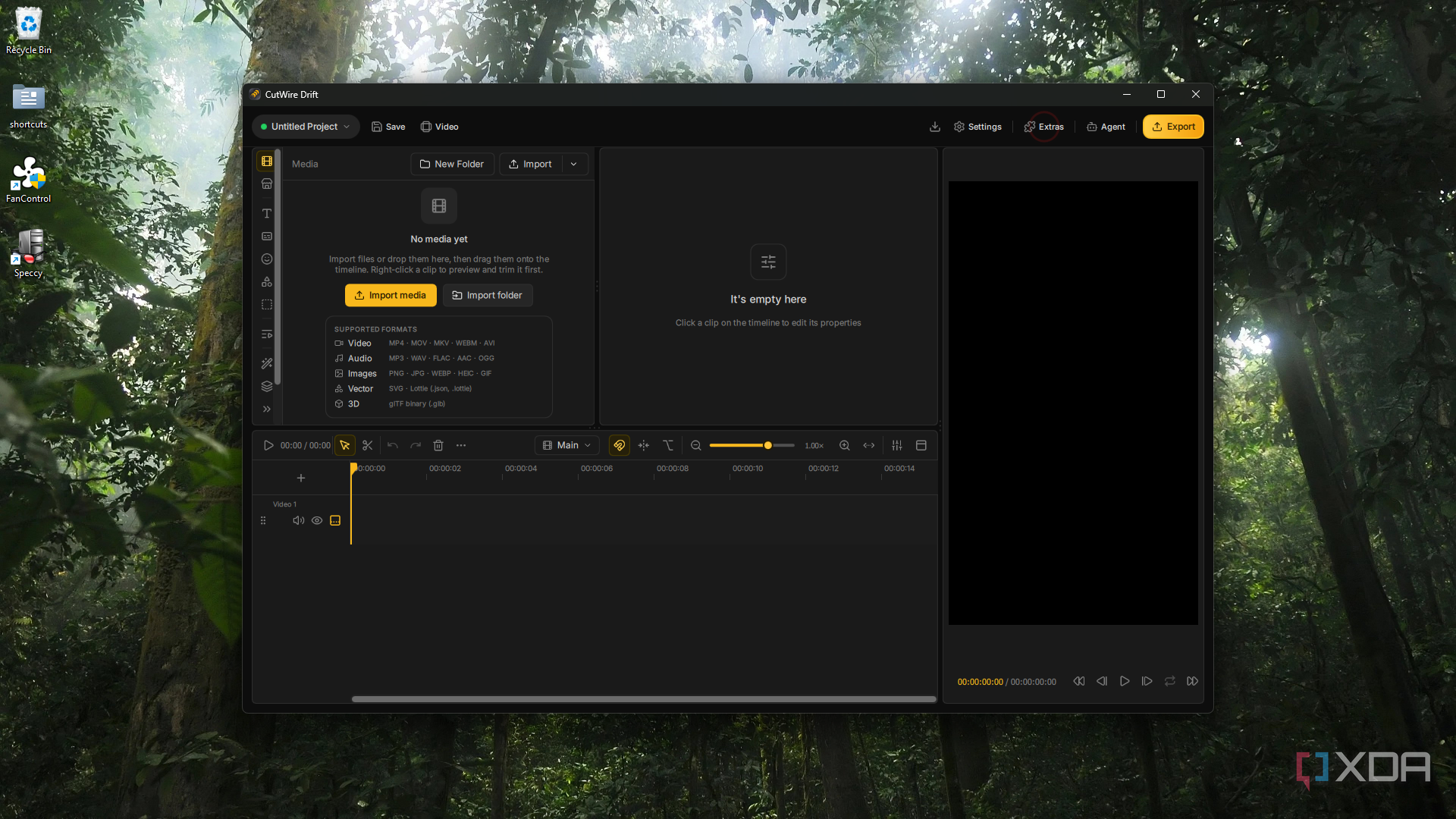Viewport: 1456px width, 819px height.
Task: Open Settings
Action: pyautogui.click(x=978, y=127)
